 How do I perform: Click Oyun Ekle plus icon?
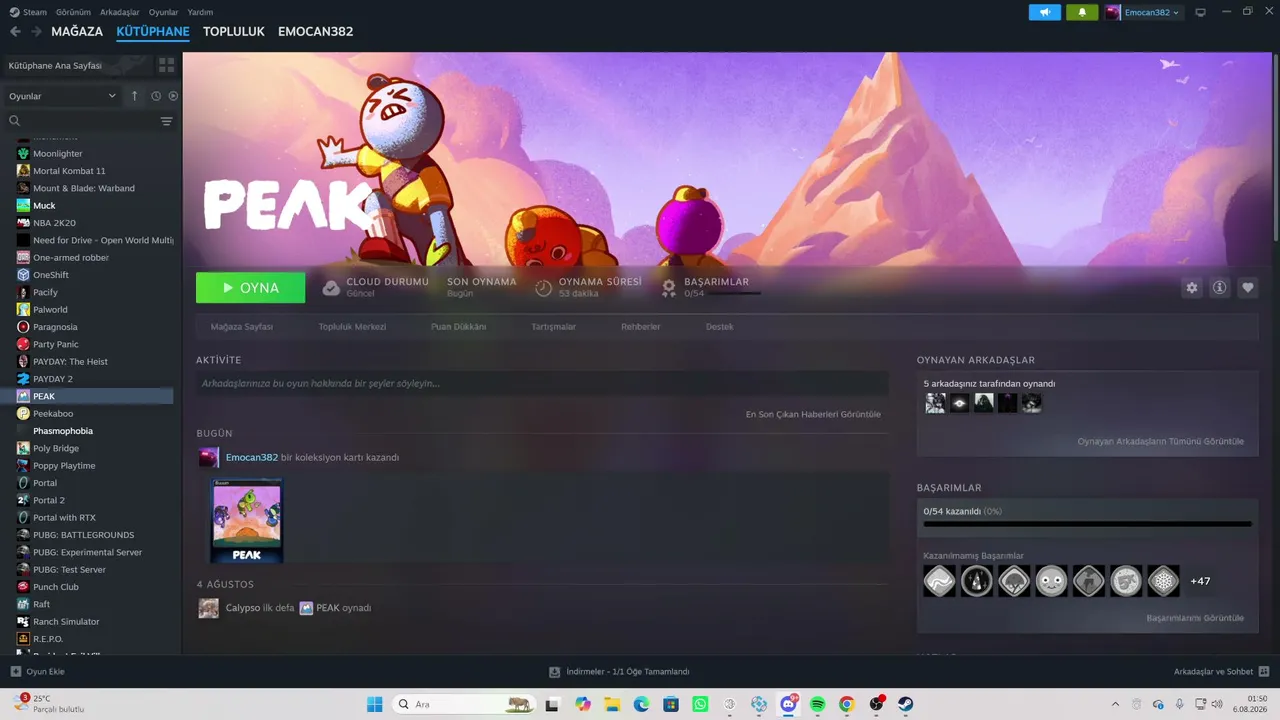pyautogui.click(x=15, y=671)
